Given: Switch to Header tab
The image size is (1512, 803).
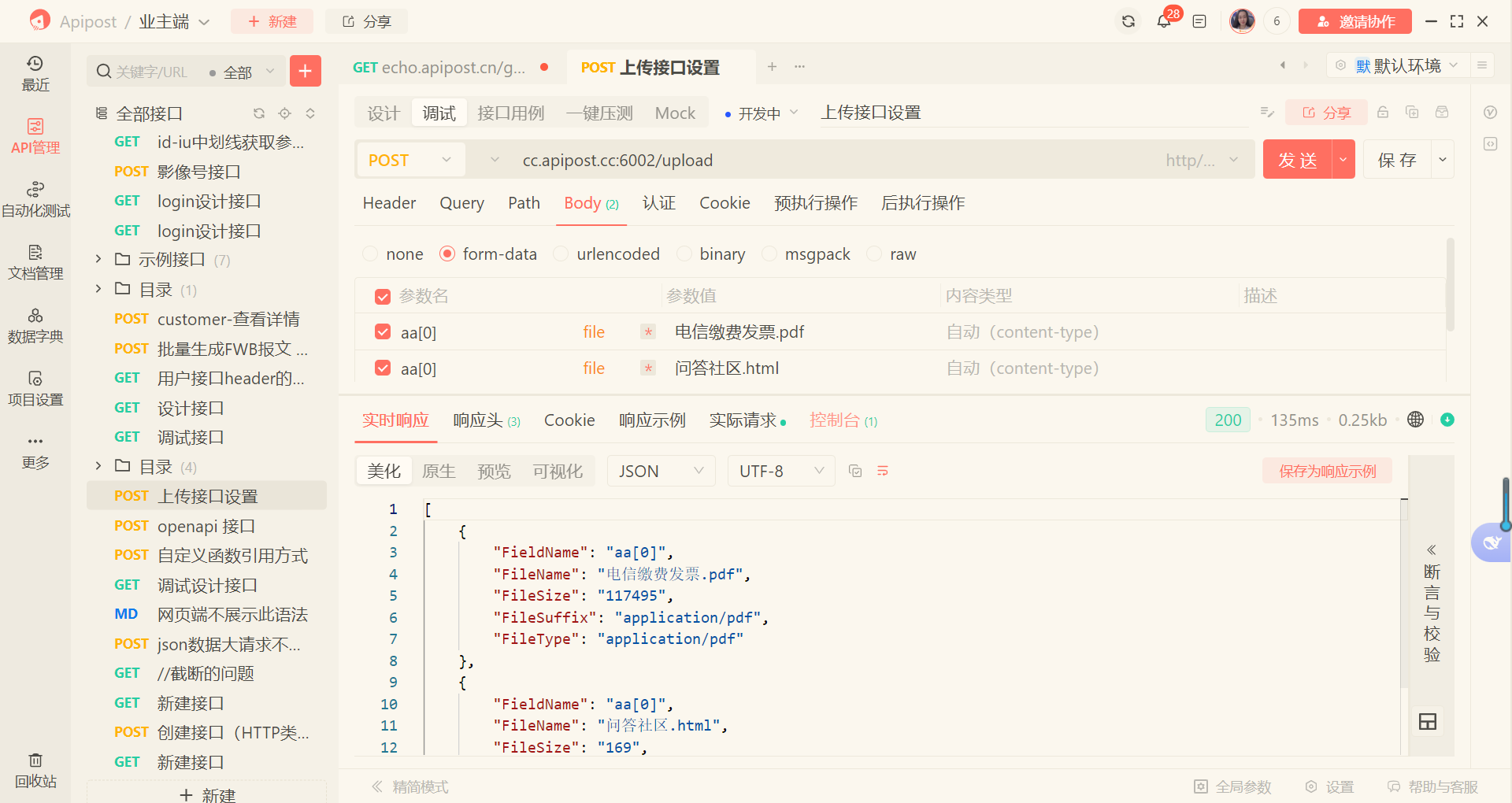Looking at the screenshot, I should point(389,203).
